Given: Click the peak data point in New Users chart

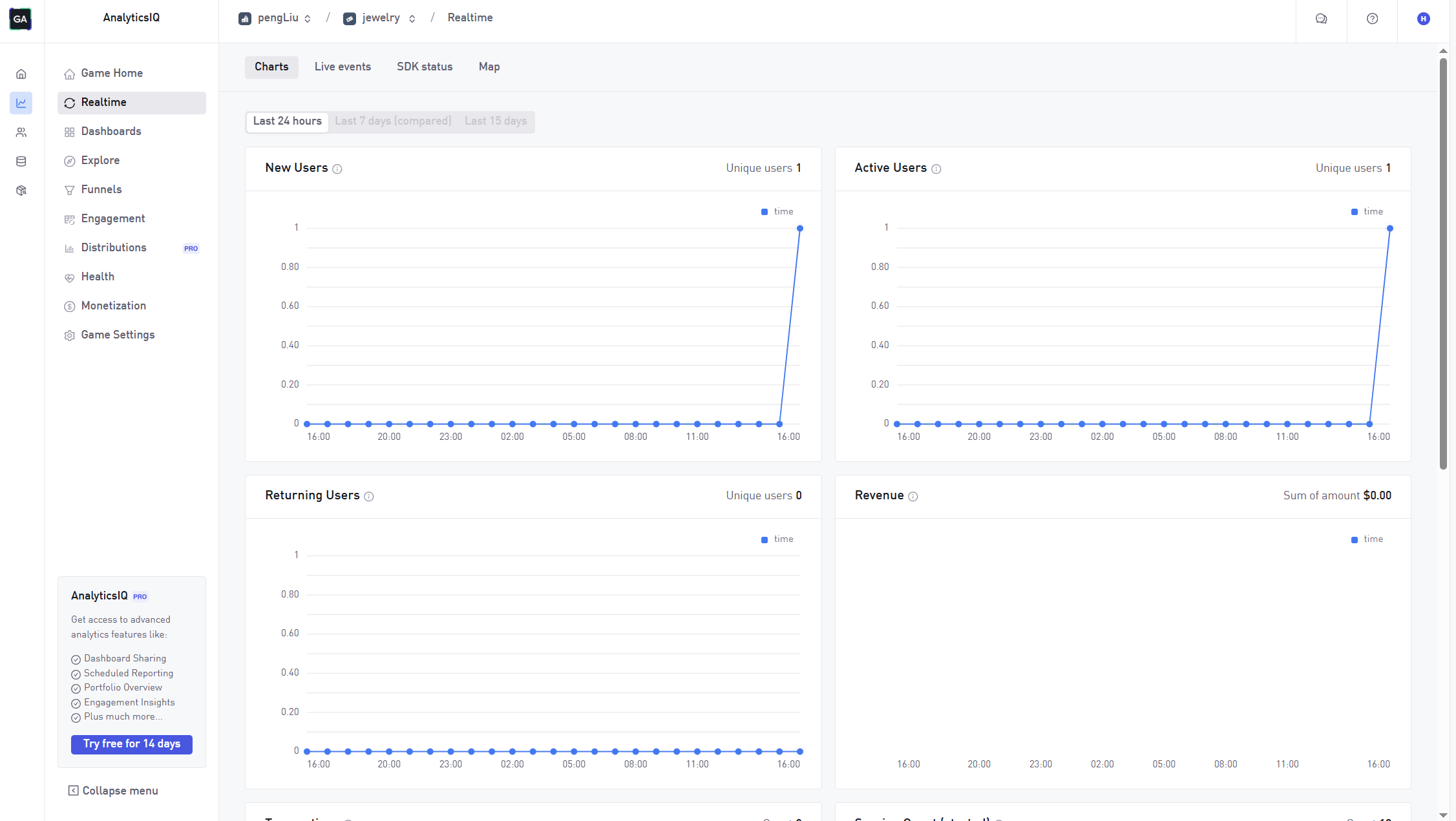Looking at the screenshot, I should [800, 229].
